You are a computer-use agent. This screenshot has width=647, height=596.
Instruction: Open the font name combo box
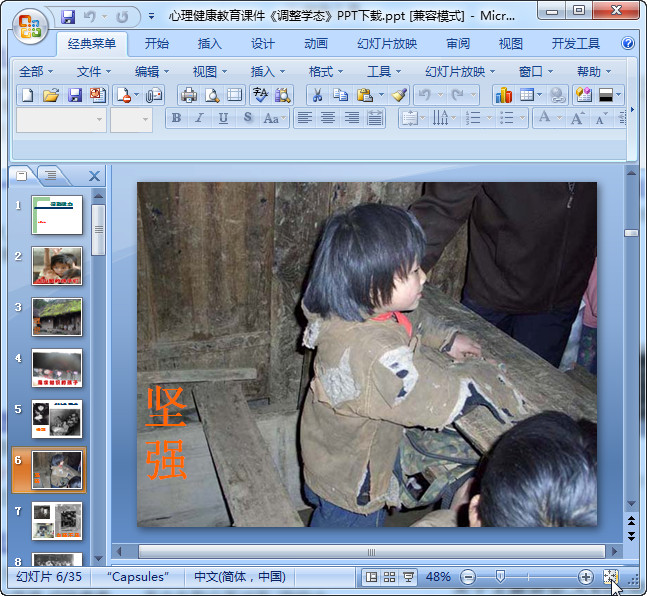[x=61, y=120]
